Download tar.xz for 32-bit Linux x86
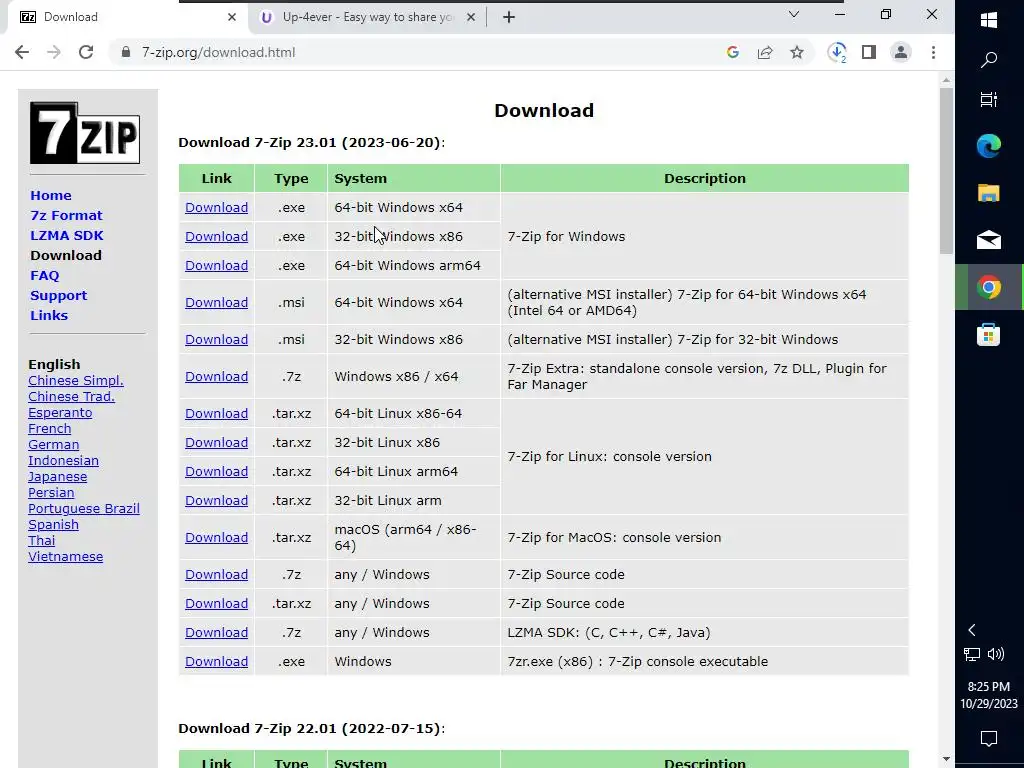This screenshot has width=1024, height=768. [x=216, y=443]
